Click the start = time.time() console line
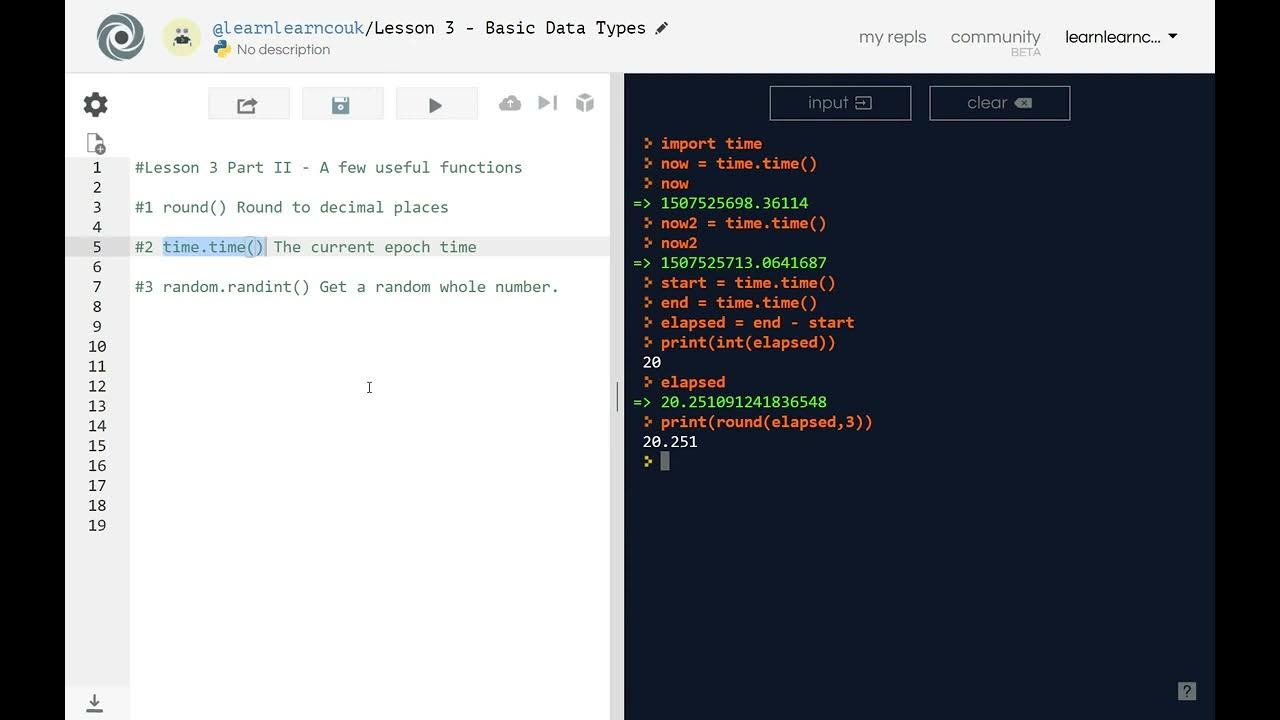This screenshot has height=720, width=1280. pos(748,283)
